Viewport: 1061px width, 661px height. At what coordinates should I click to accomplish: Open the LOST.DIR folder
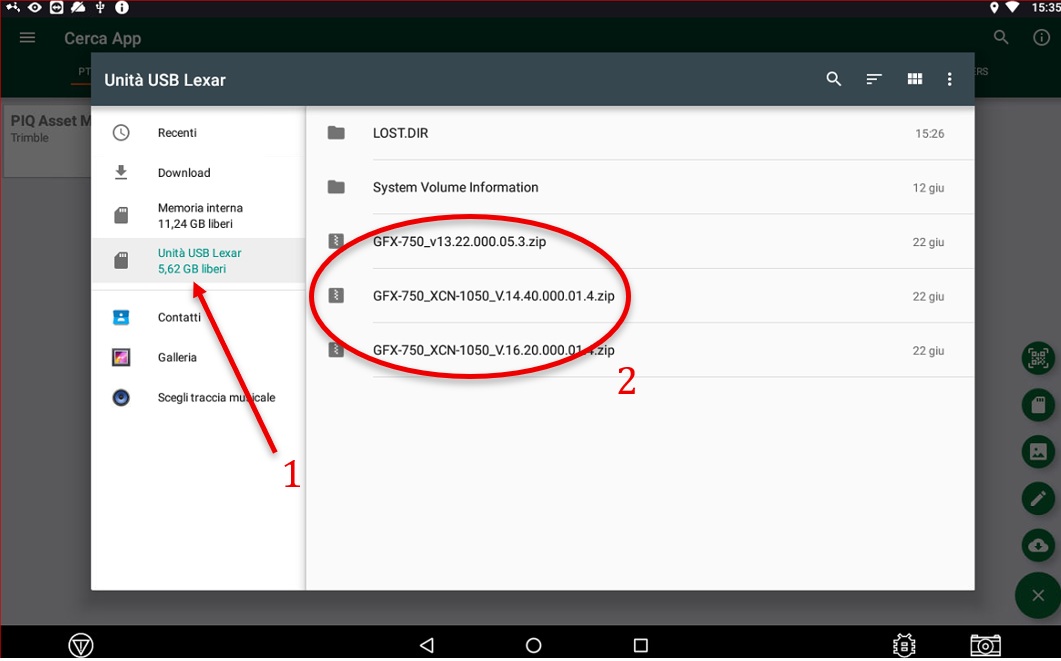click(640, 133)
